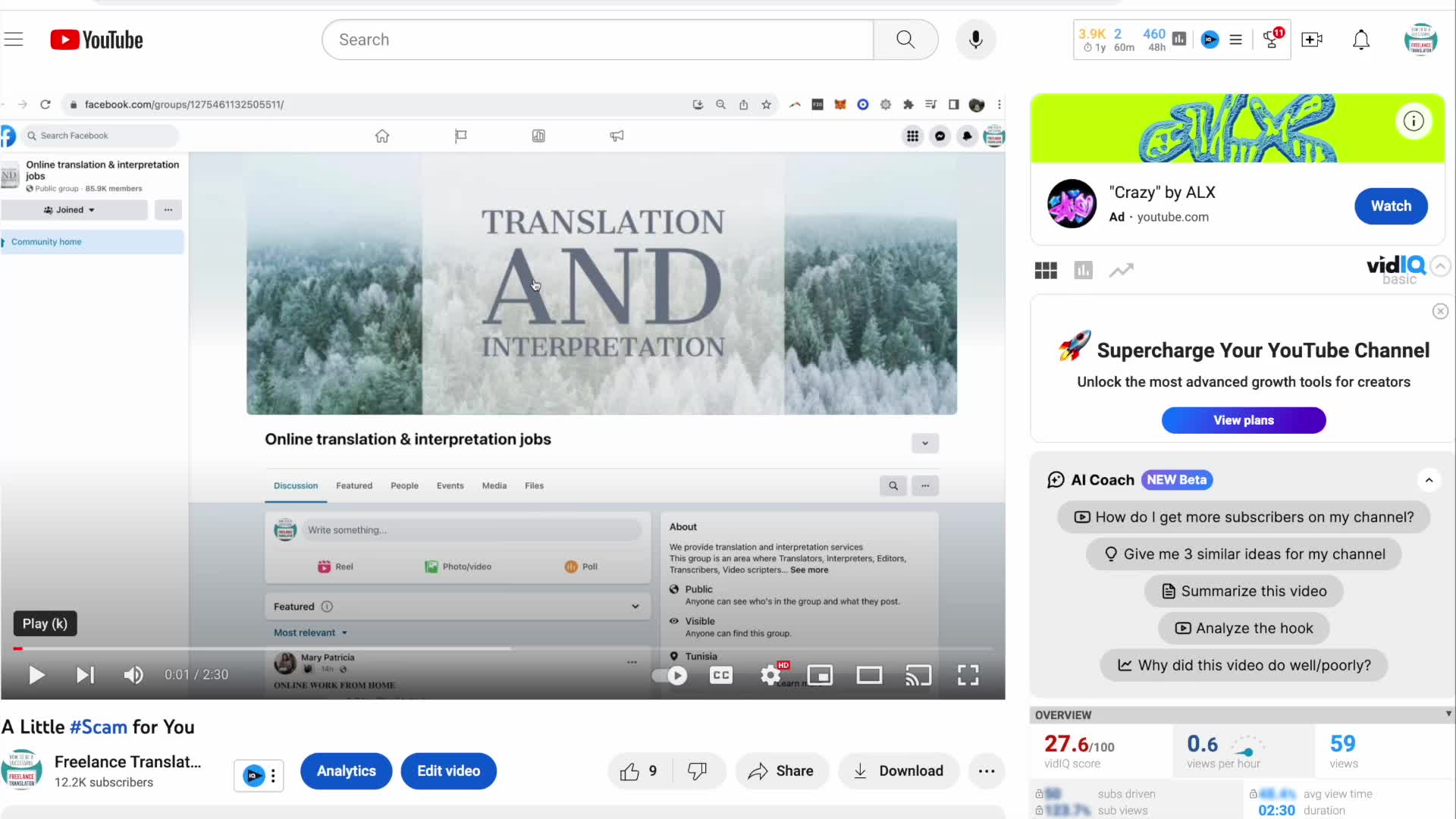Dislike the video with thumbs down
This screenshot has width=1456, height=819.
coord(697,771)
